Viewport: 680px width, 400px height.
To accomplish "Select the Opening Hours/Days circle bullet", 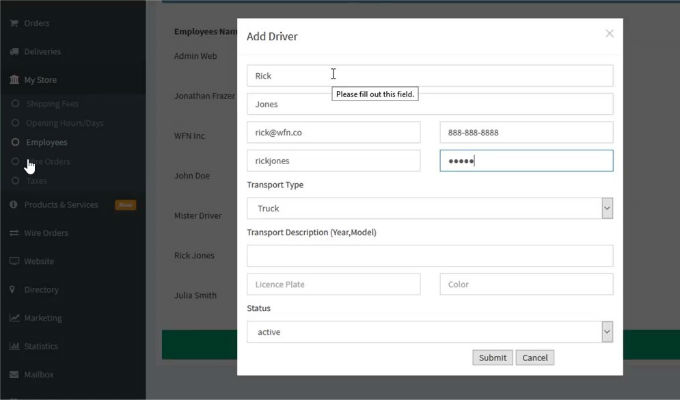I will click(x=15, y=123).
